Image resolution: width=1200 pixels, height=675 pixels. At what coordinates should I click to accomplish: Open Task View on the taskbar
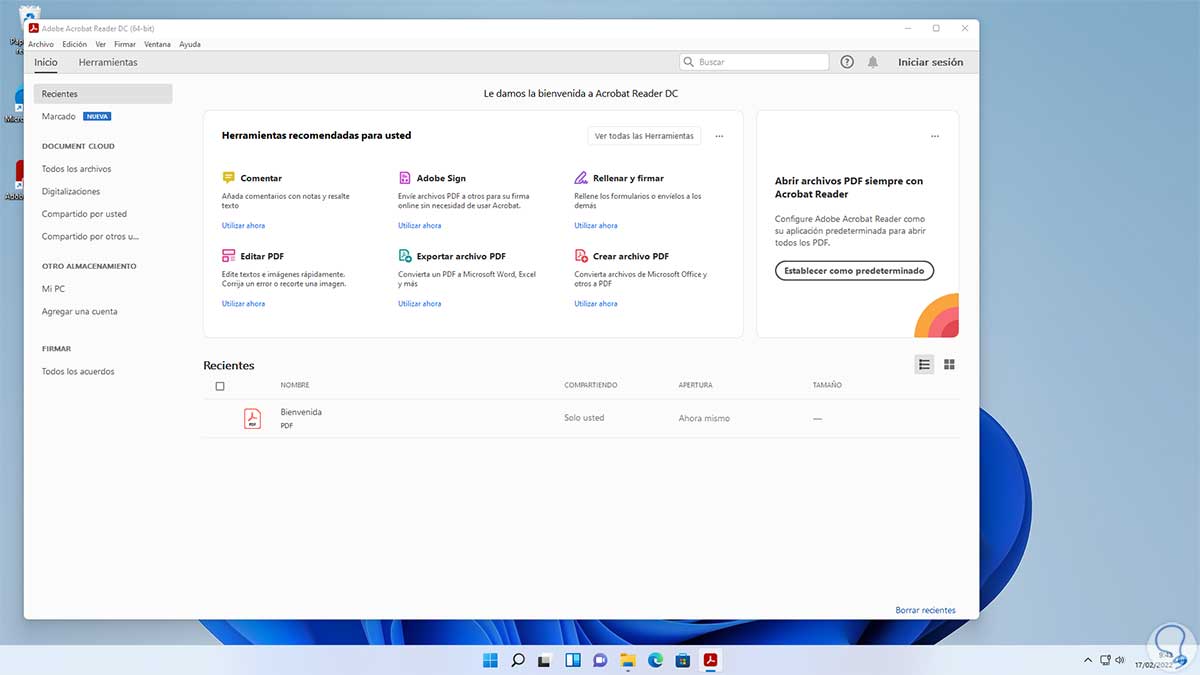click(545, 660)
